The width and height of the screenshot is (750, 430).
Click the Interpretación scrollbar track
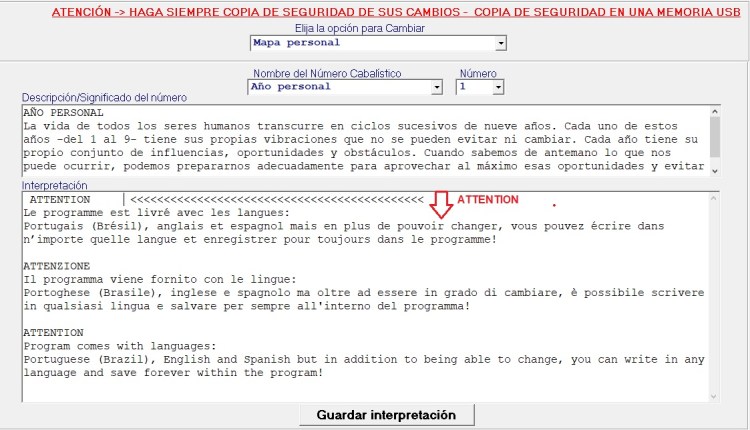point(713,300)
